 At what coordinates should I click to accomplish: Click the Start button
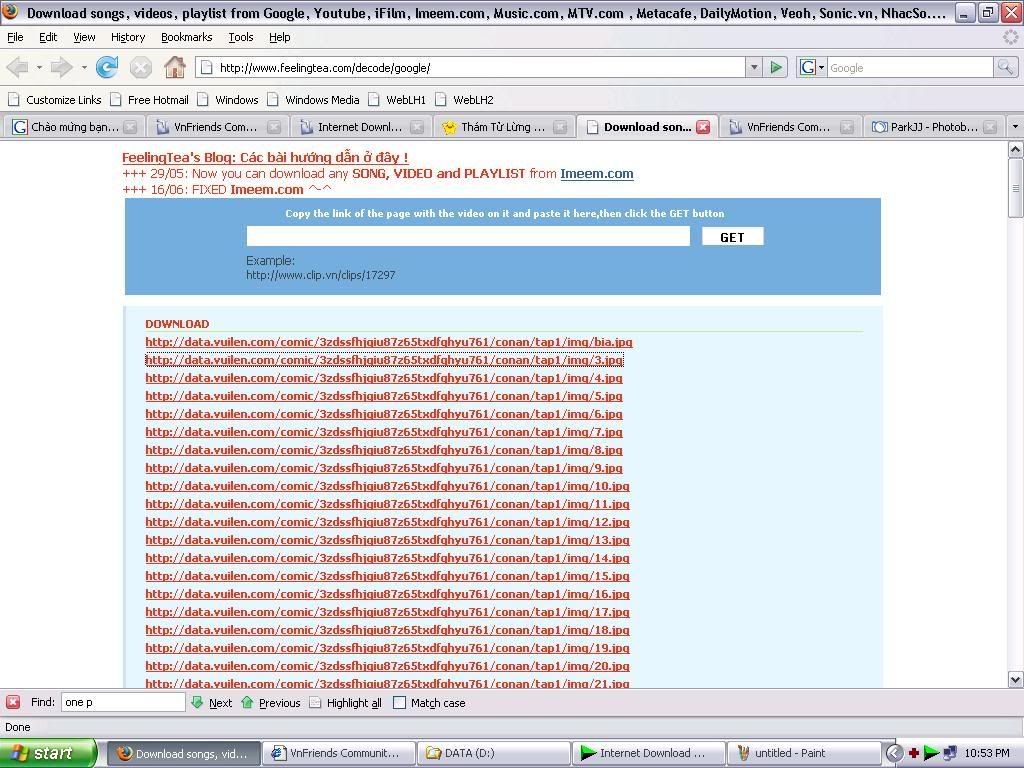coord(48,753)
